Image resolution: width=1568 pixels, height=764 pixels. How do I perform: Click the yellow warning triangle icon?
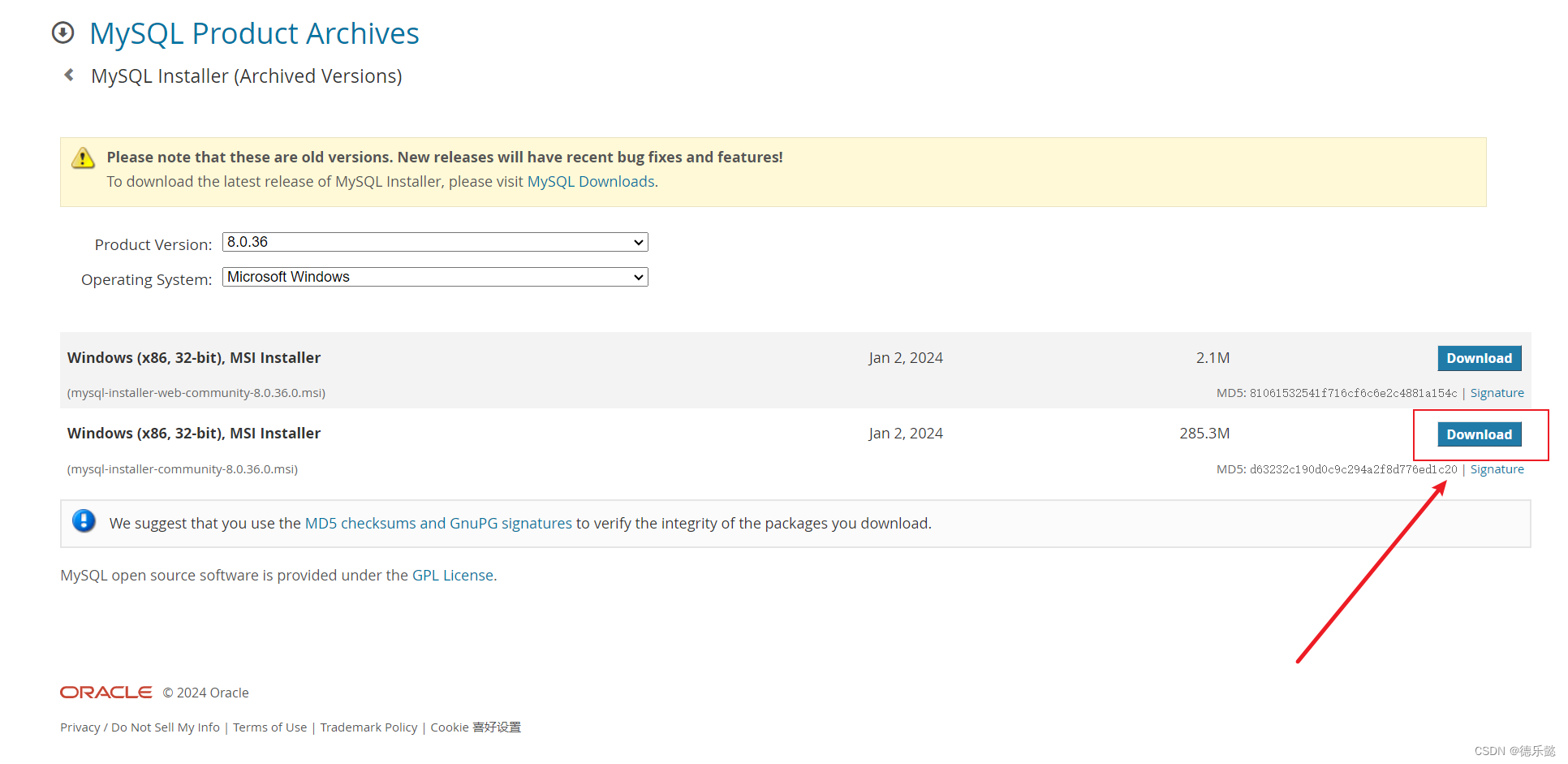83,158
